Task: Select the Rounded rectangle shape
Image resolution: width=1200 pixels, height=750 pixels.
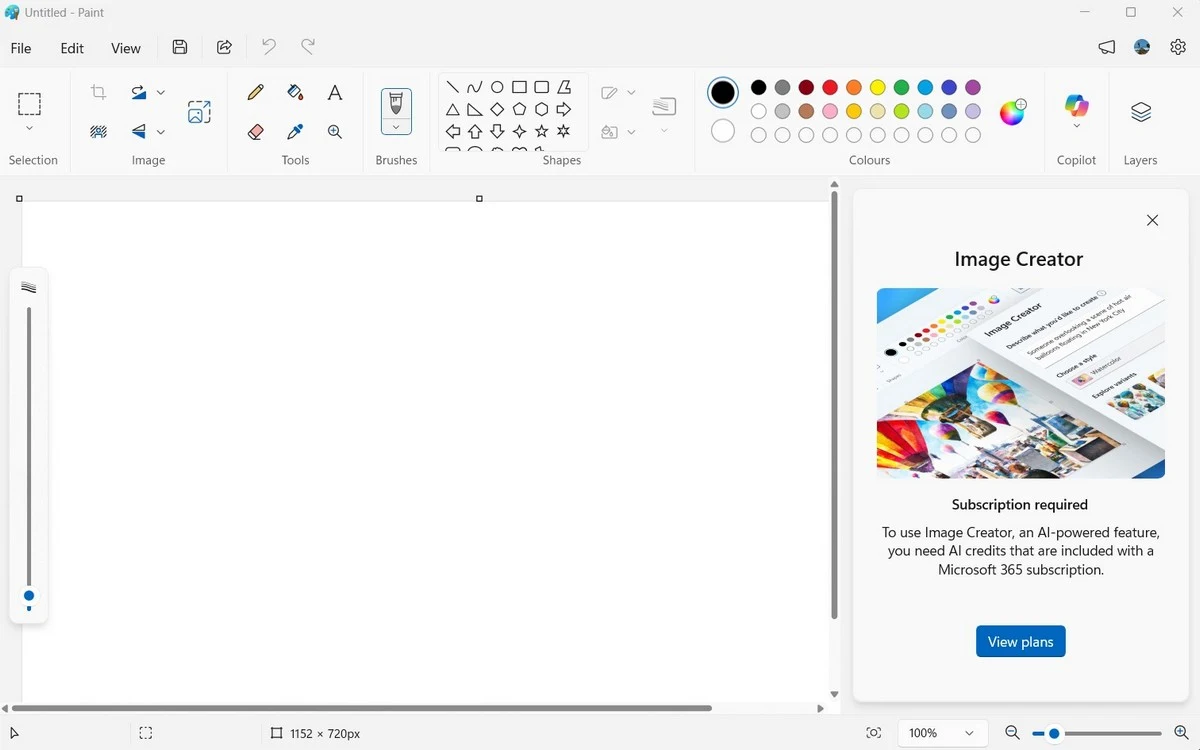Action: (541, 88)
